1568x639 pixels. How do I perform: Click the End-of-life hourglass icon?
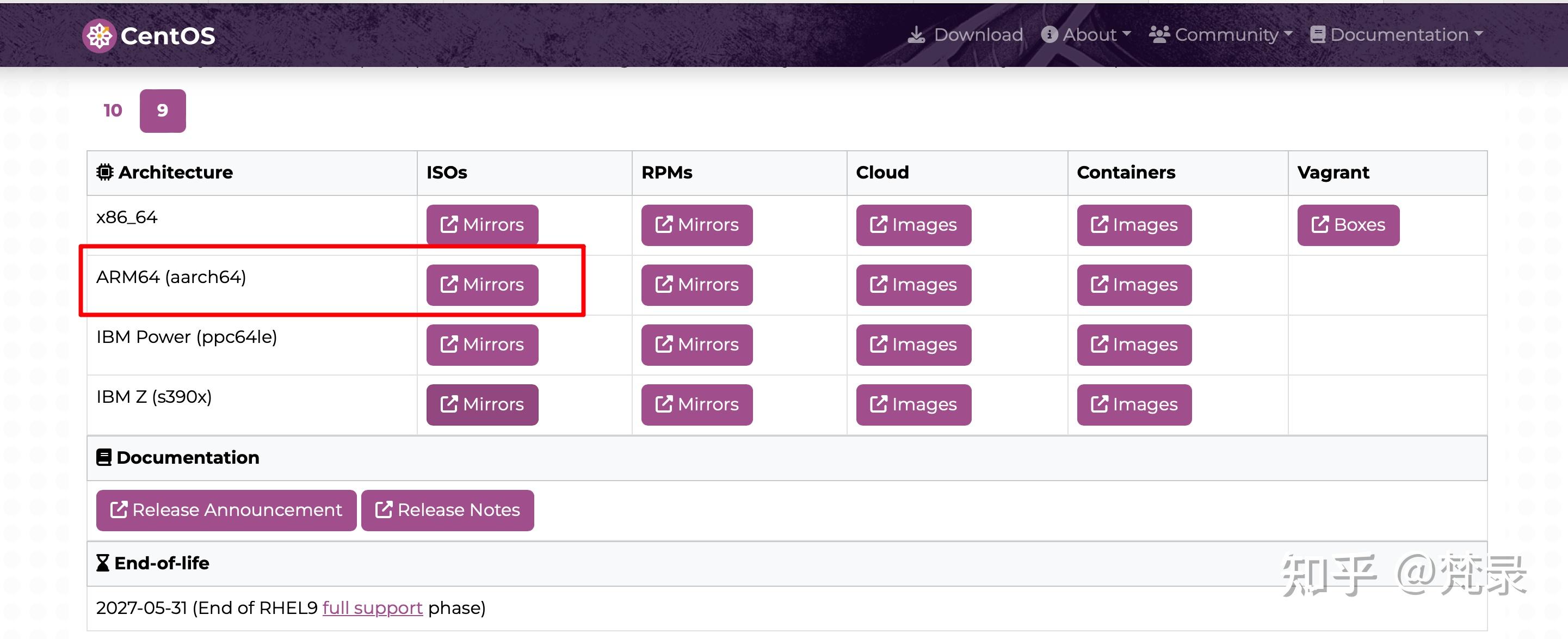103,563
